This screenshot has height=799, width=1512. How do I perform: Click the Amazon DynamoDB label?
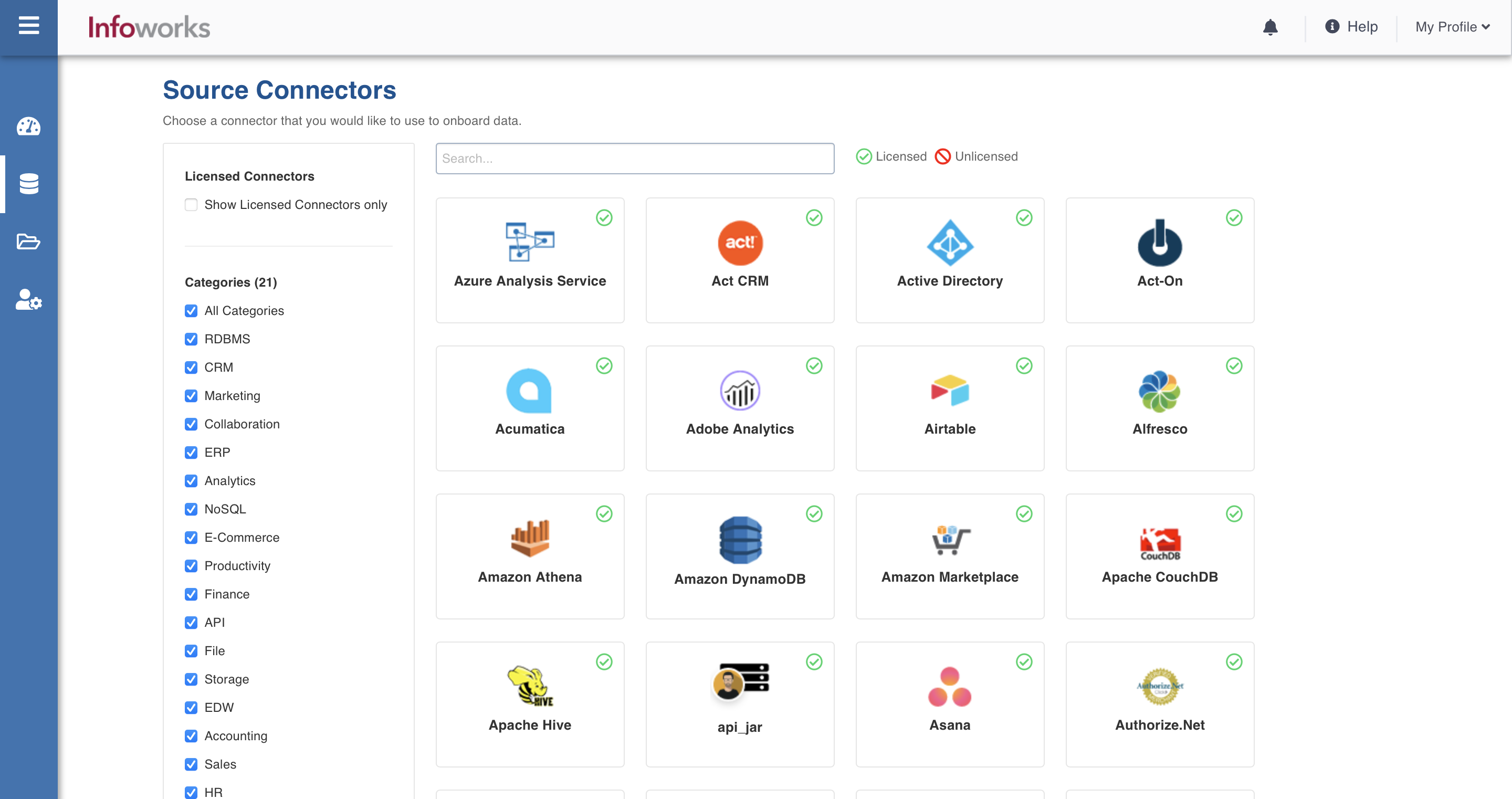pos(740,579)
